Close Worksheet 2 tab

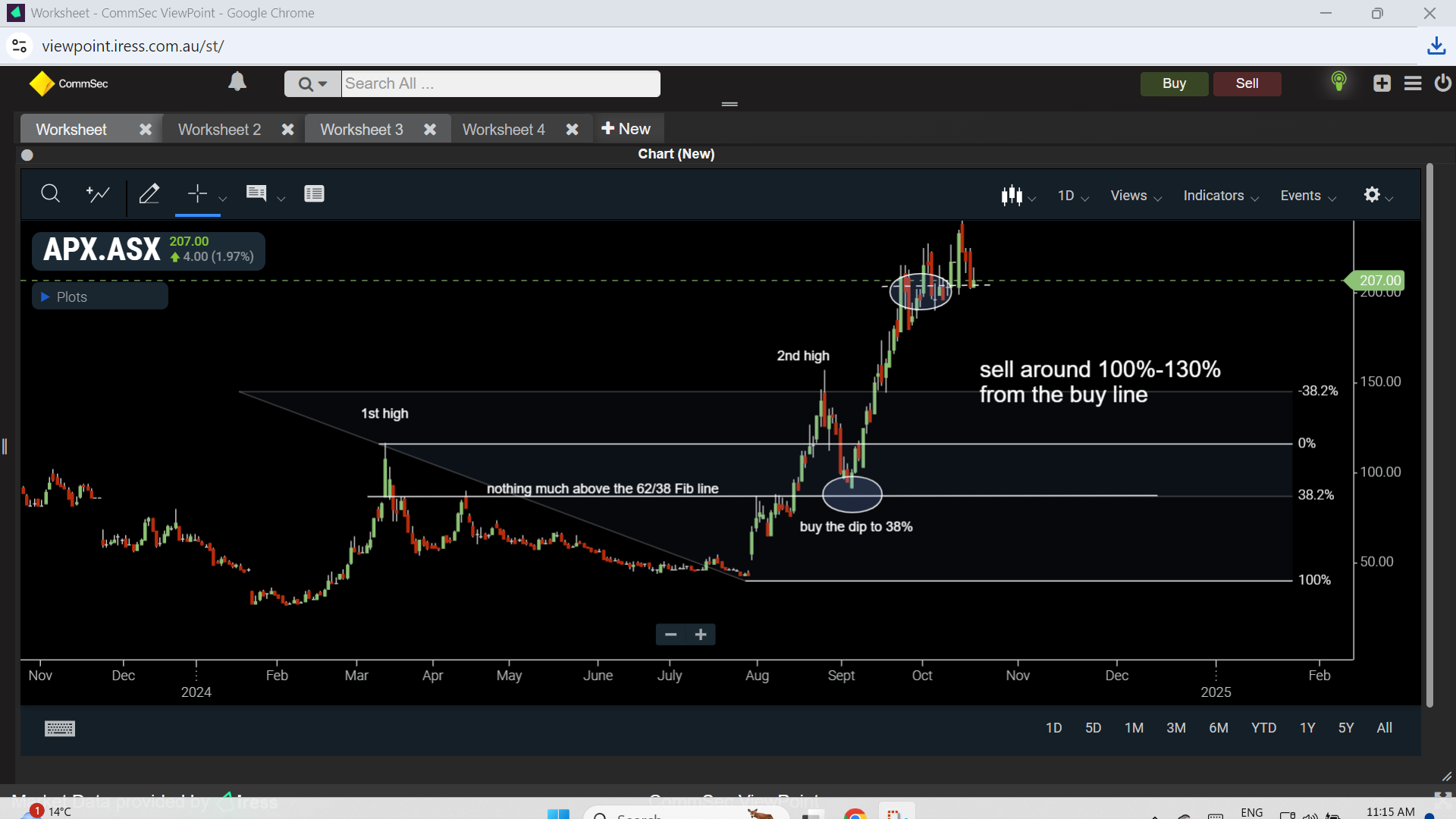tap(287, 130)
